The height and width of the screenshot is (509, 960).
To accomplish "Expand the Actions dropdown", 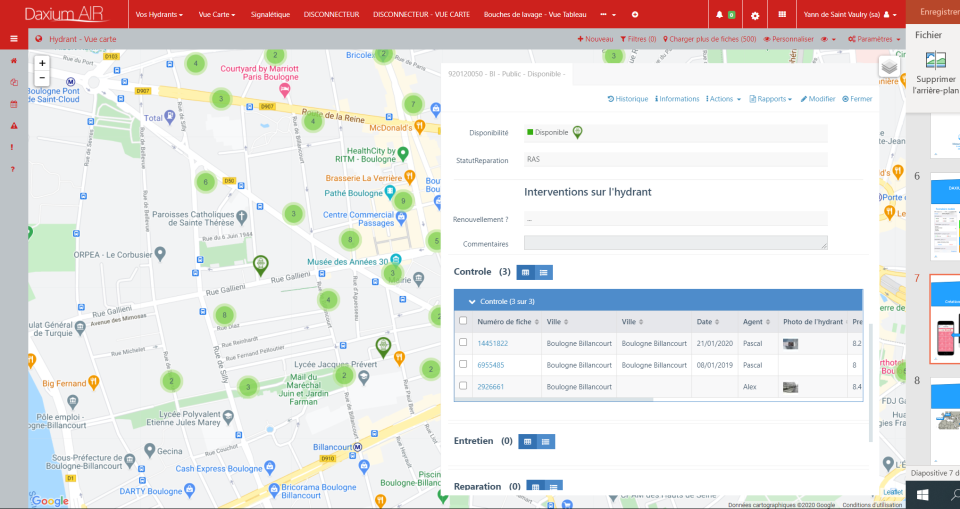I will click(723, 99).
